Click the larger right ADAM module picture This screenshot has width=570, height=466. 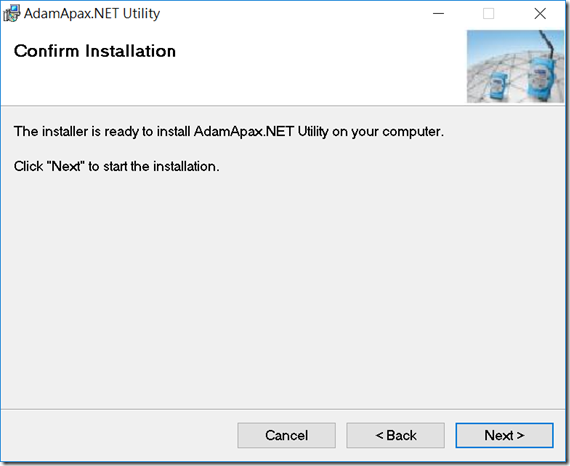tap(541, 80)
